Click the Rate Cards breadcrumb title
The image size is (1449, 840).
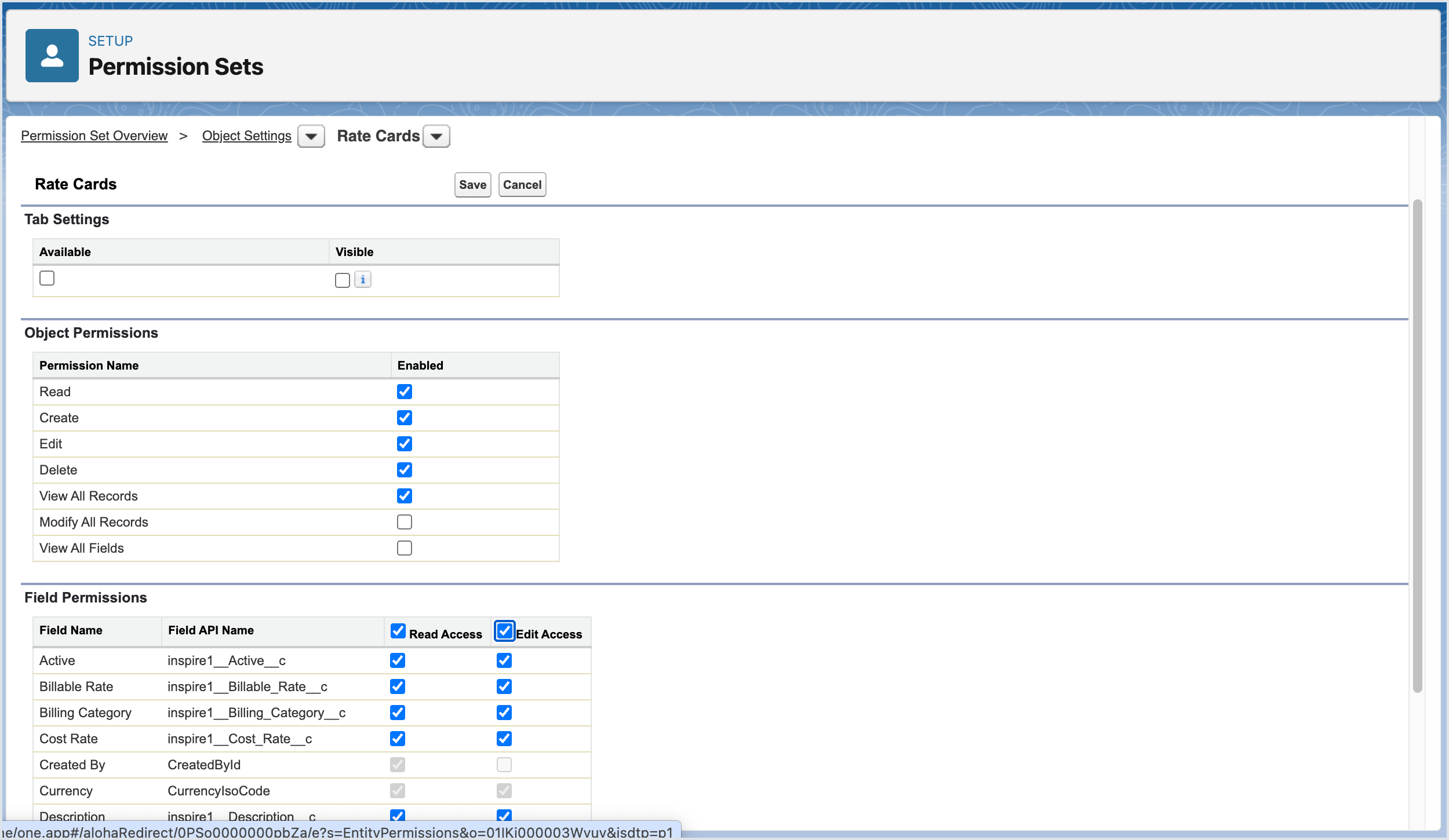378,136
